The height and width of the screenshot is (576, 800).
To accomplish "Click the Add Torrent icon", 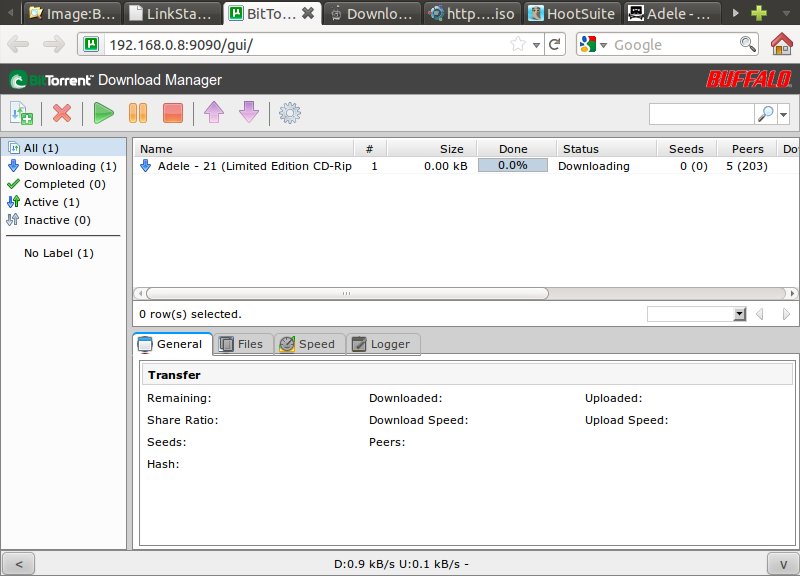I will coord(21,114).
